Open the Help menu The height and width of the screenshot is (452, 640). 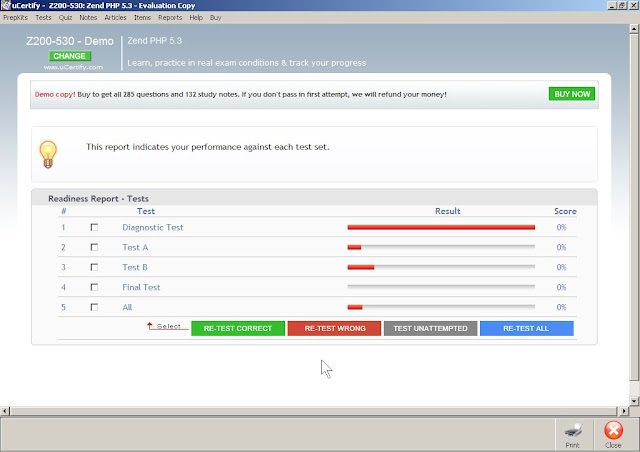tap(196, 18)
